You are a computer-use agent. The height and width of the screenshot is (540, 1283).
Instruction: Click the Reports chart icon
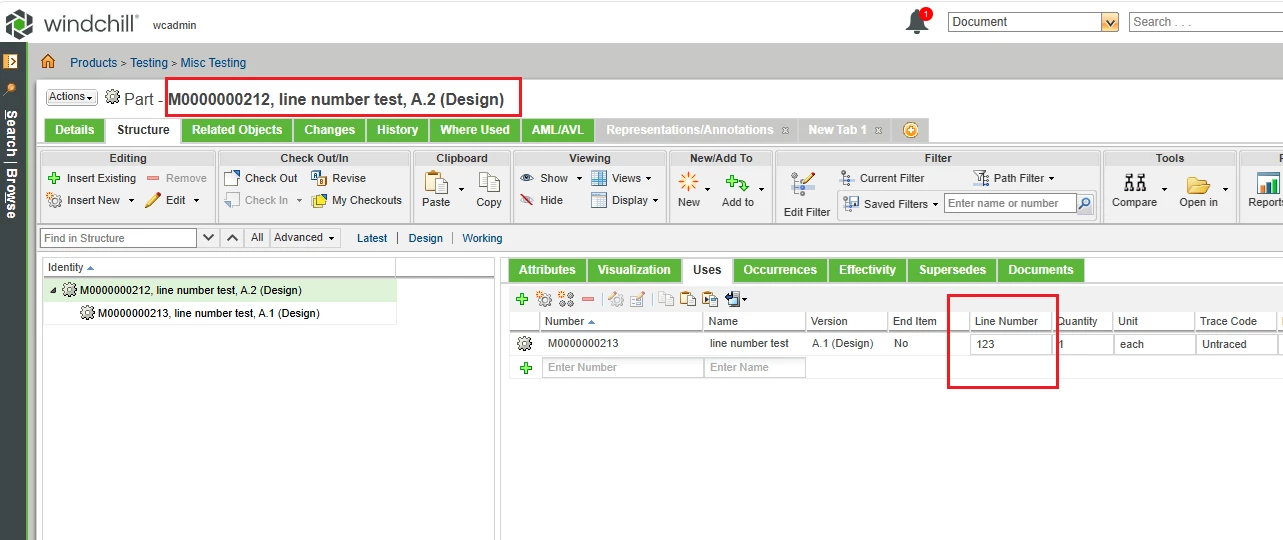[x=1268, y=184]
